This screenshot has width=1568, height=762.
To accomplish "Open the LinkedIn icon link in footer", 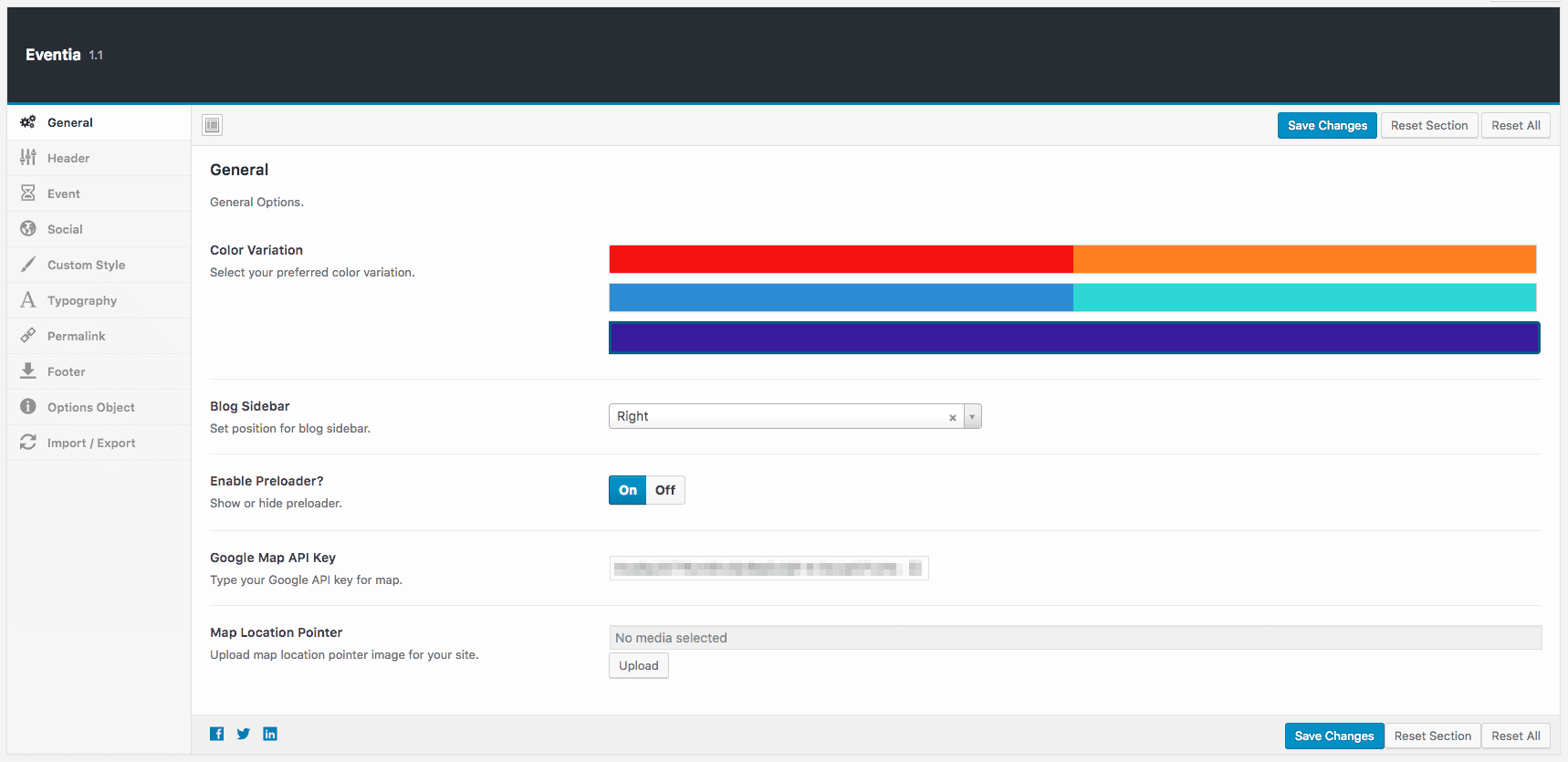I will click(270, 734).
